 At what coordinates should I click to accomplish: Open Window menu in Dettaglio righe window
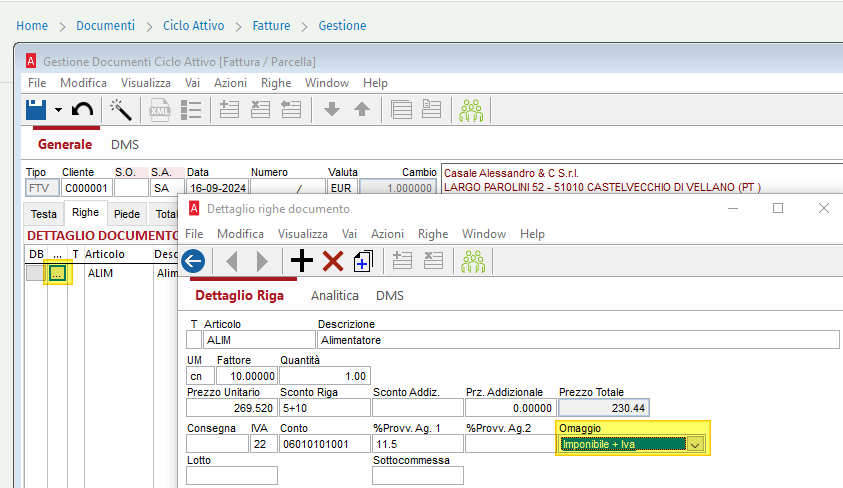(x=484, y=234)
